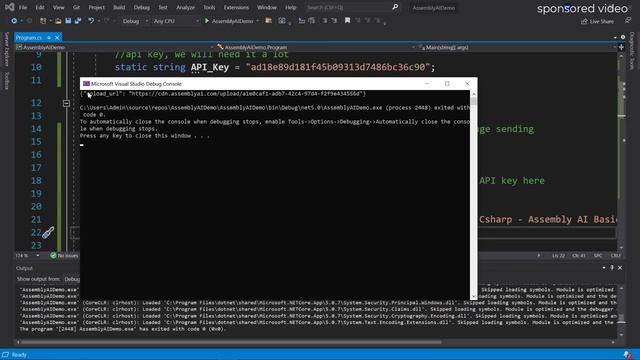The width and height of the screenshot is (640, 360).
Task: Click the file-in-folder icon after the start button
Action: [x=269, y=21]
